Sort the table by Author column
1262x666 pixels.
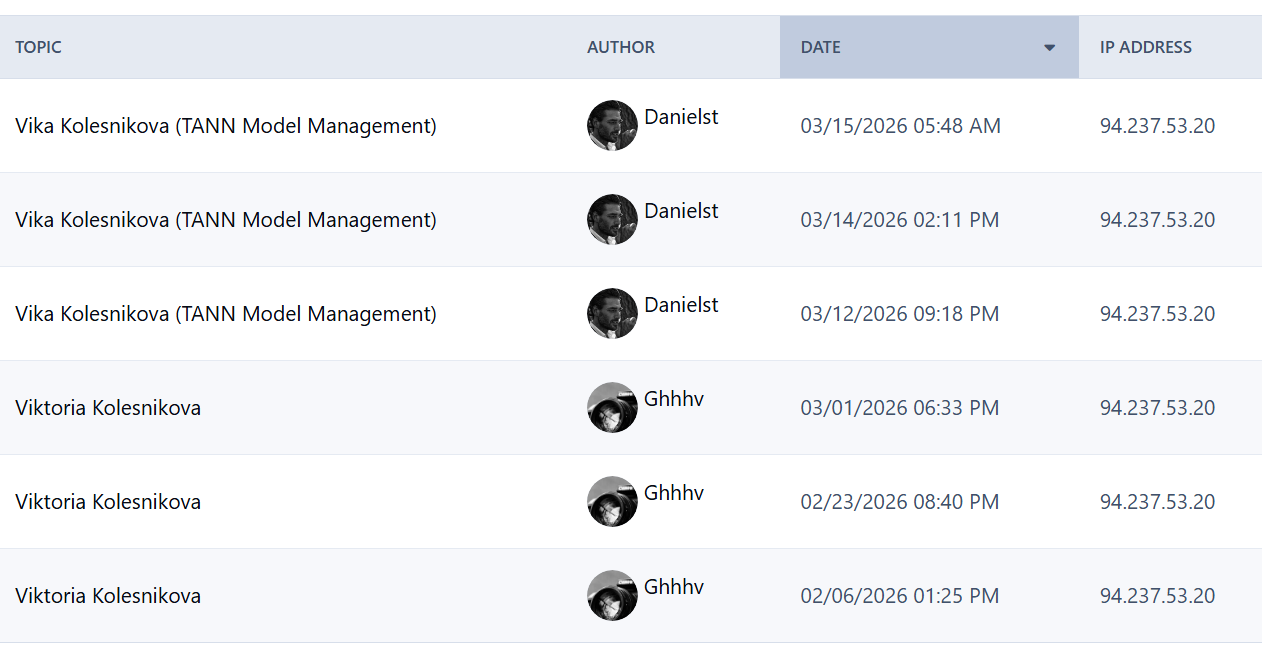(x=621, y=47)
